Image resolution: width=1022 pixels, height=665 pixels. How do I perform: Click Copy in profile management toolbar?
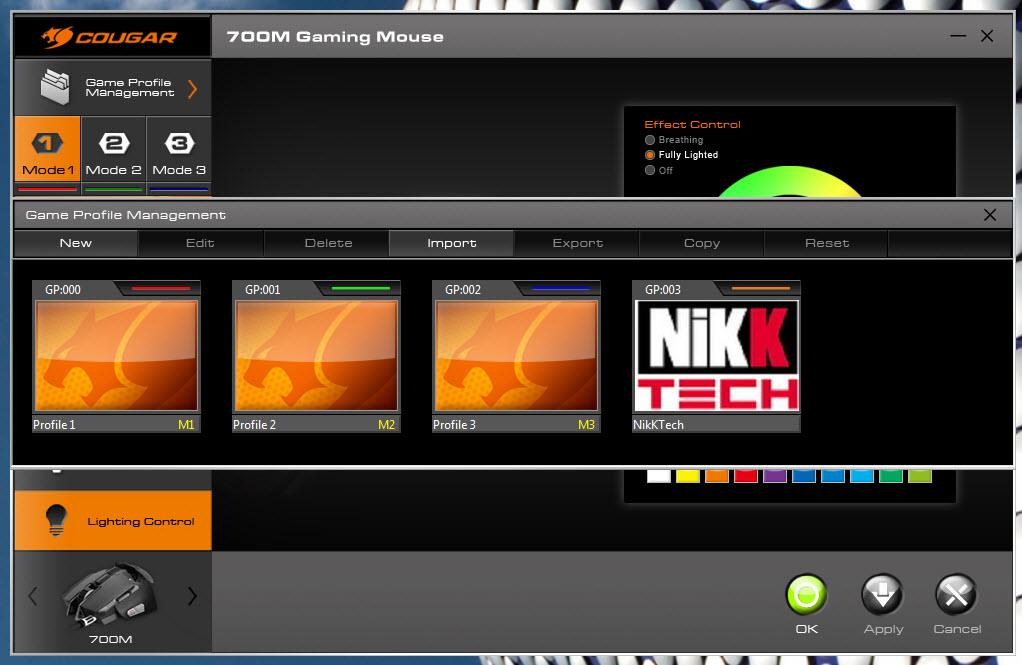(702, 243)
